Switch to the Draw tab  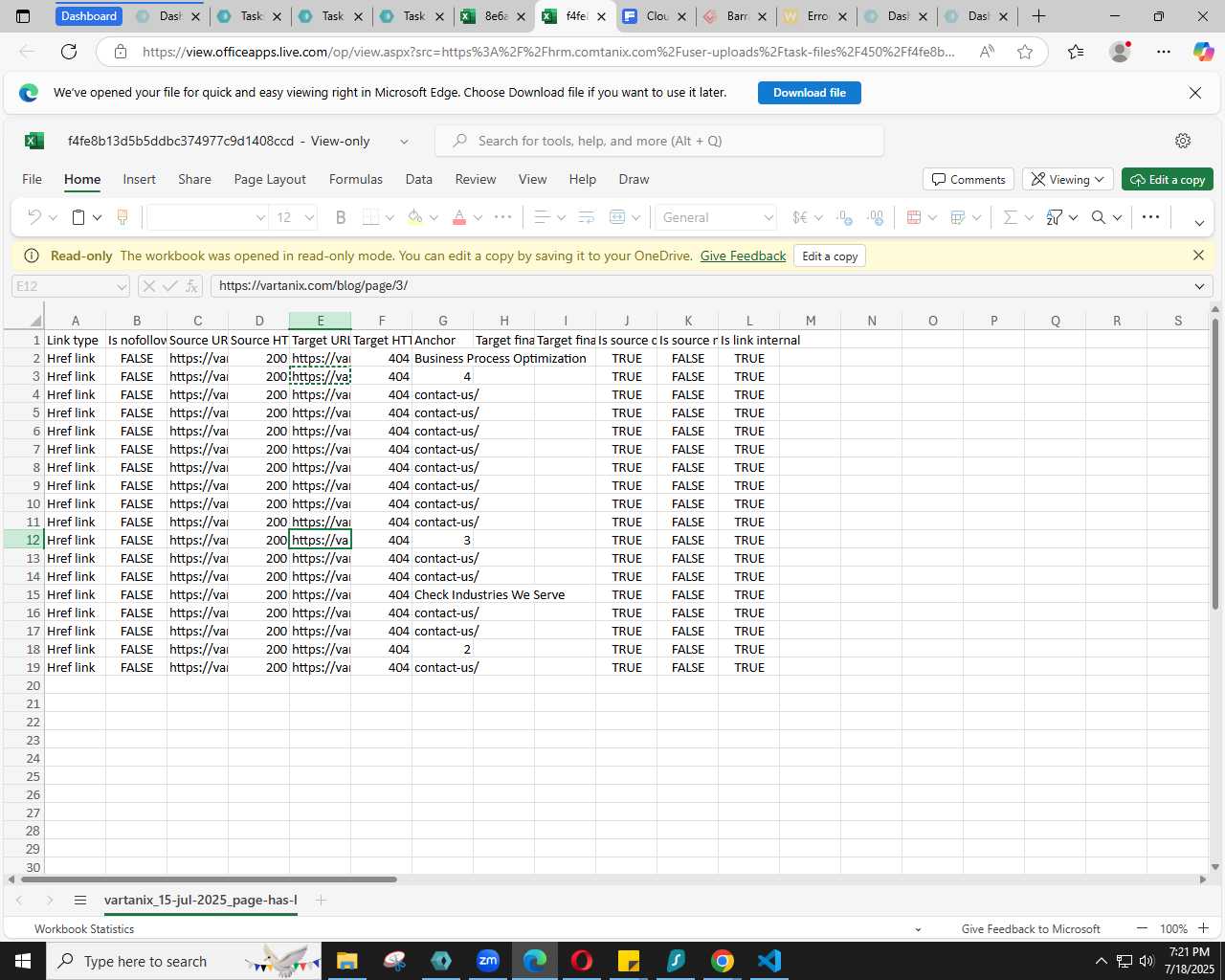coord(634,179)
